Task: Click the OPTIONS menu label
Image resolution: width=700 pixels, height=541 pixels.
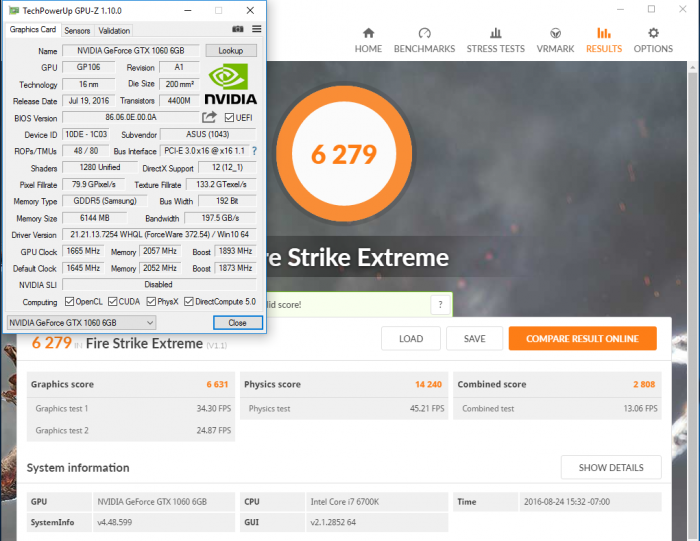Action: (653, 49)
